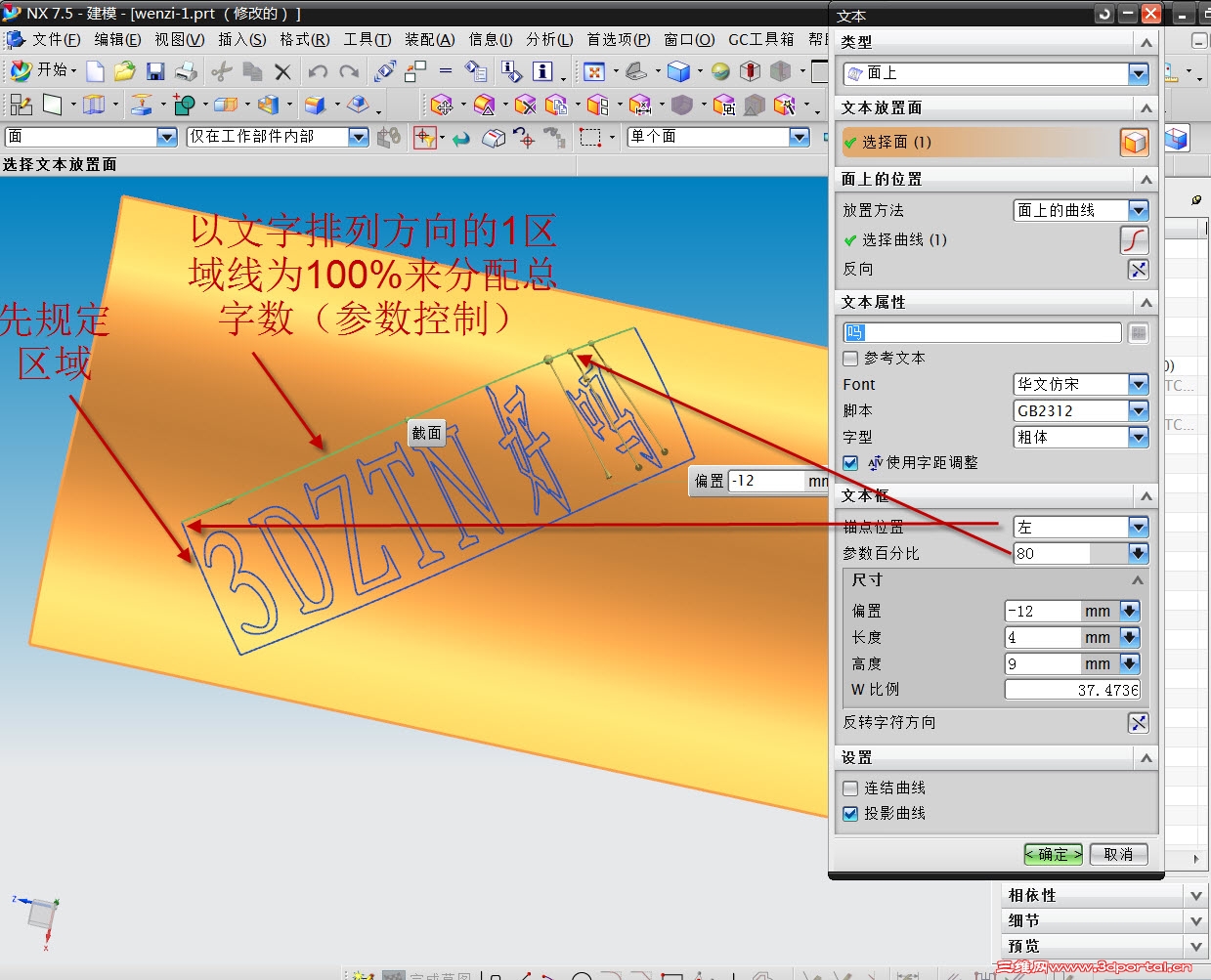Click the Sketch icon in feature toolbar

click(21, 105)
